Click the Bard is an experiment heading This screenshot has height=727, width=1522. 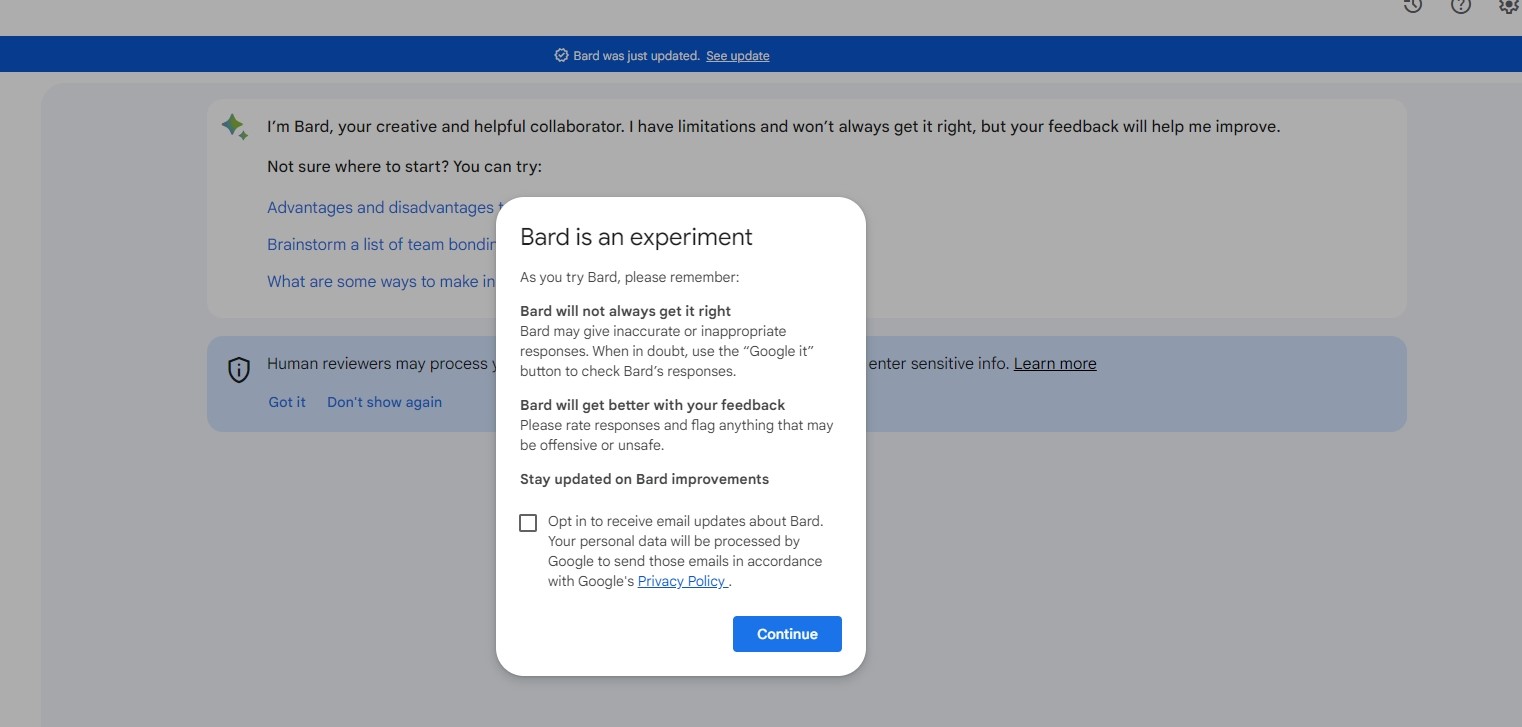pyautogui.click(x=636, y=237)
